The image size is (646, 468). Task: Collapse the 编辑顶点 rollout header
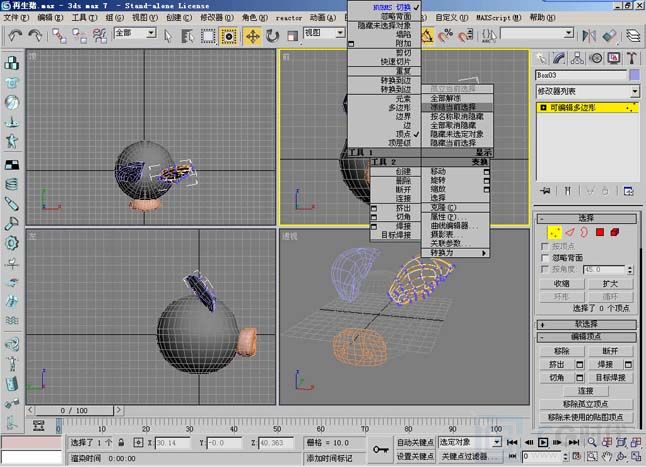(586, 337)
